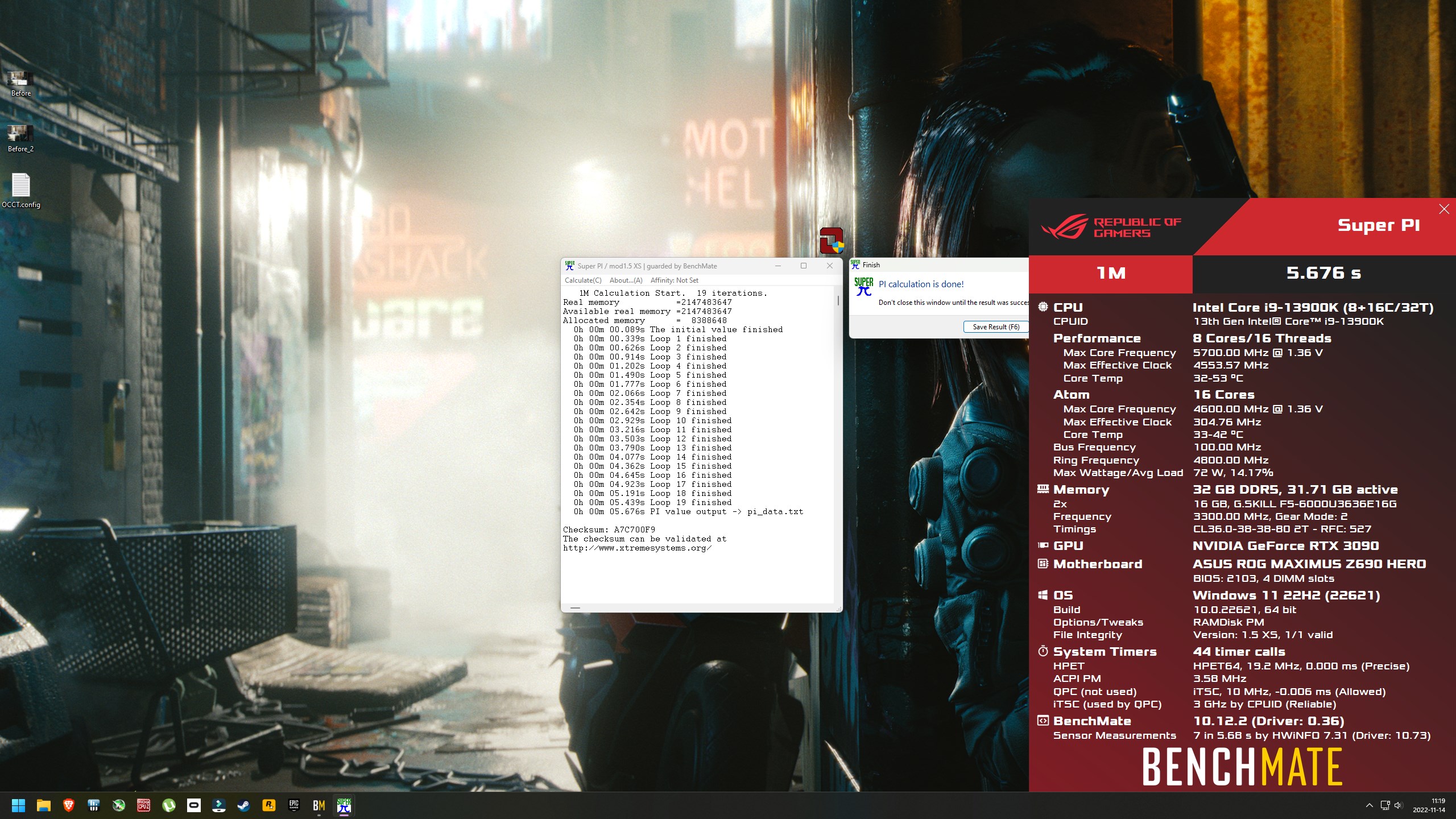Click the Super PI title bar icon

point(569,266)
